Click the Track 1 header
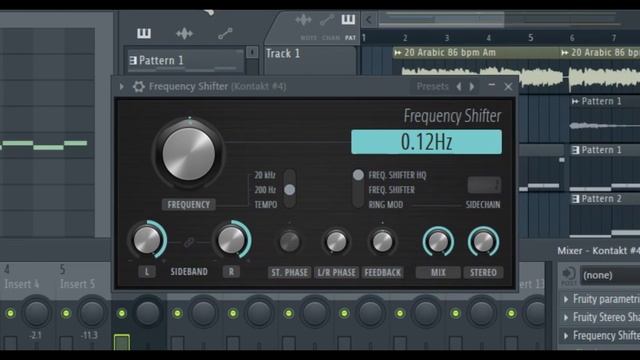This screenshot has height=360, width=640. pyautogui.click(x=310, y=60)
